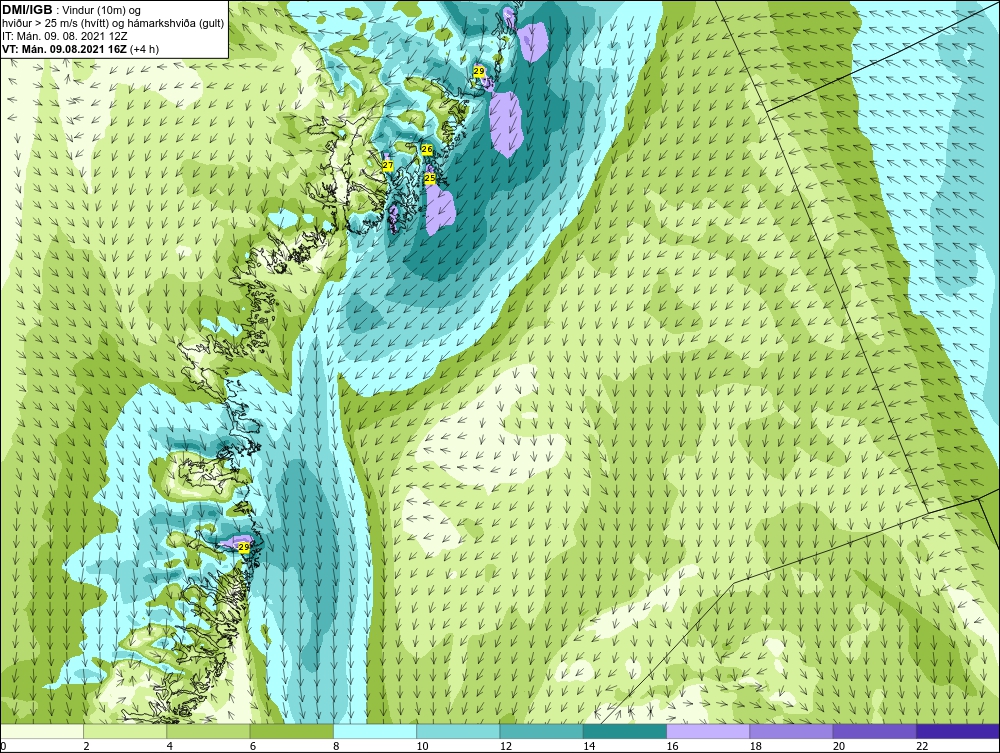Pick the 4–6 m/s green legend swatch
The height and width of the screenshot is (753, 1000).
208,731
